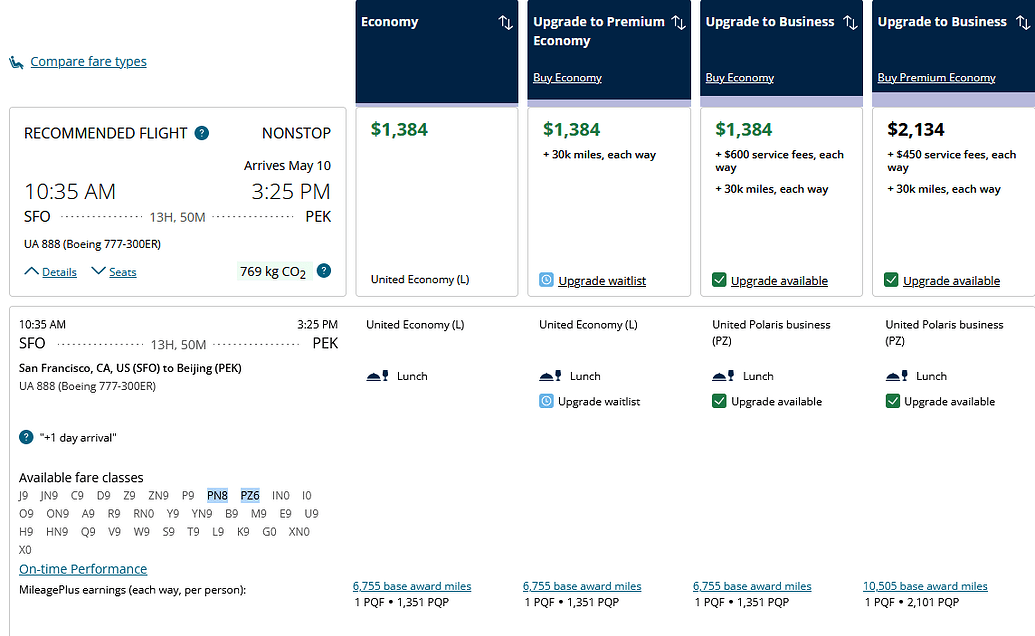
Task: Open the +1 day arrival help icon
Action: coord(26,437)
